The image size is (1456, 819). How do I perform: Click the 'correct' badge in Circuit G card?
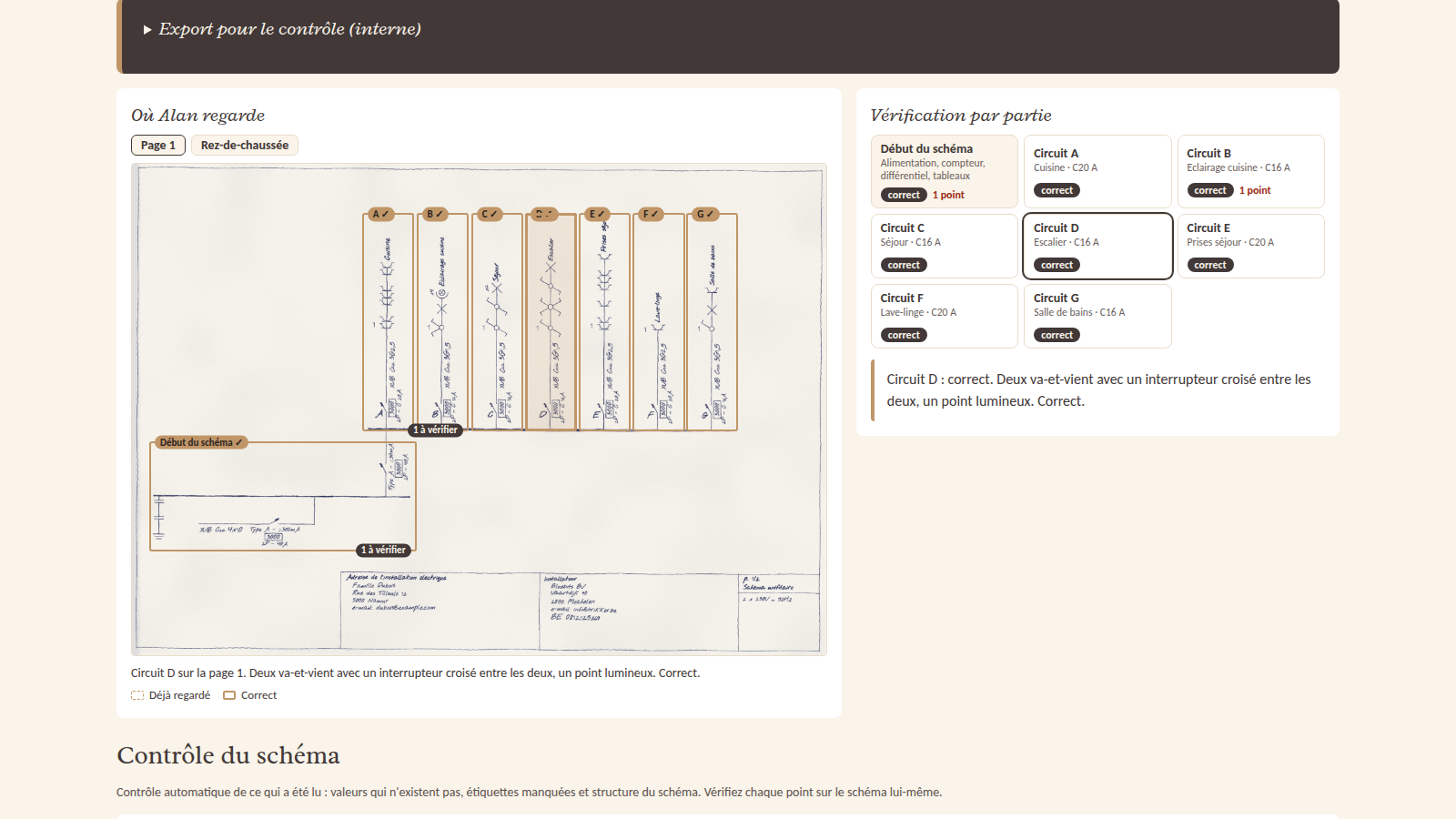[1057, 335]
